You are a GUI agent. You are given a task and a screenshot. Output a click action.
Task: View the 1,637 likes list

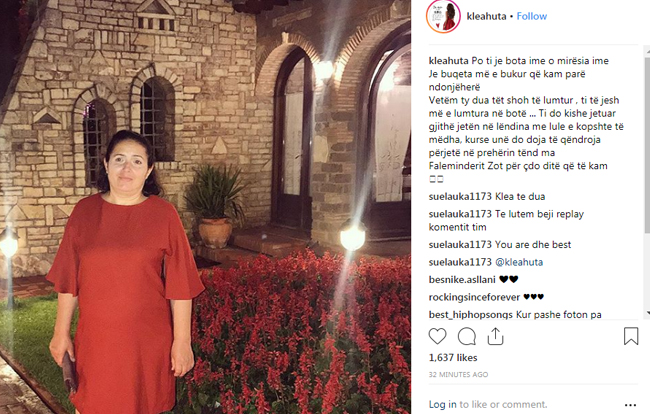tap(453, 358)
